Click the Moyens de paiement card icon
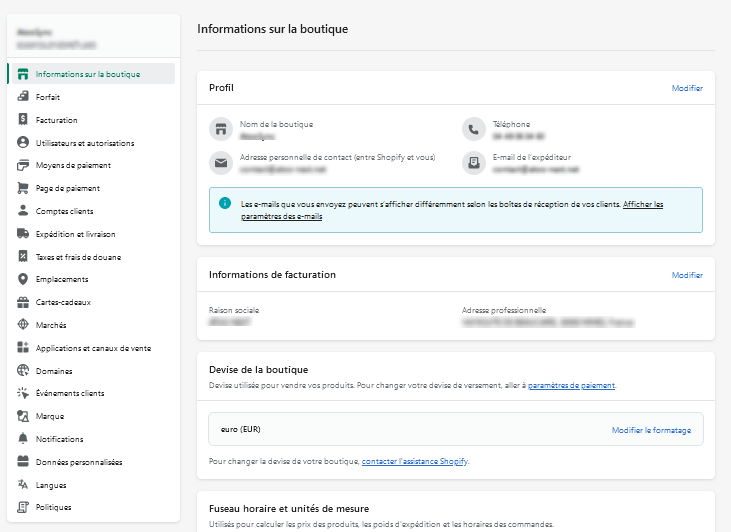 [x=23, y=165]
